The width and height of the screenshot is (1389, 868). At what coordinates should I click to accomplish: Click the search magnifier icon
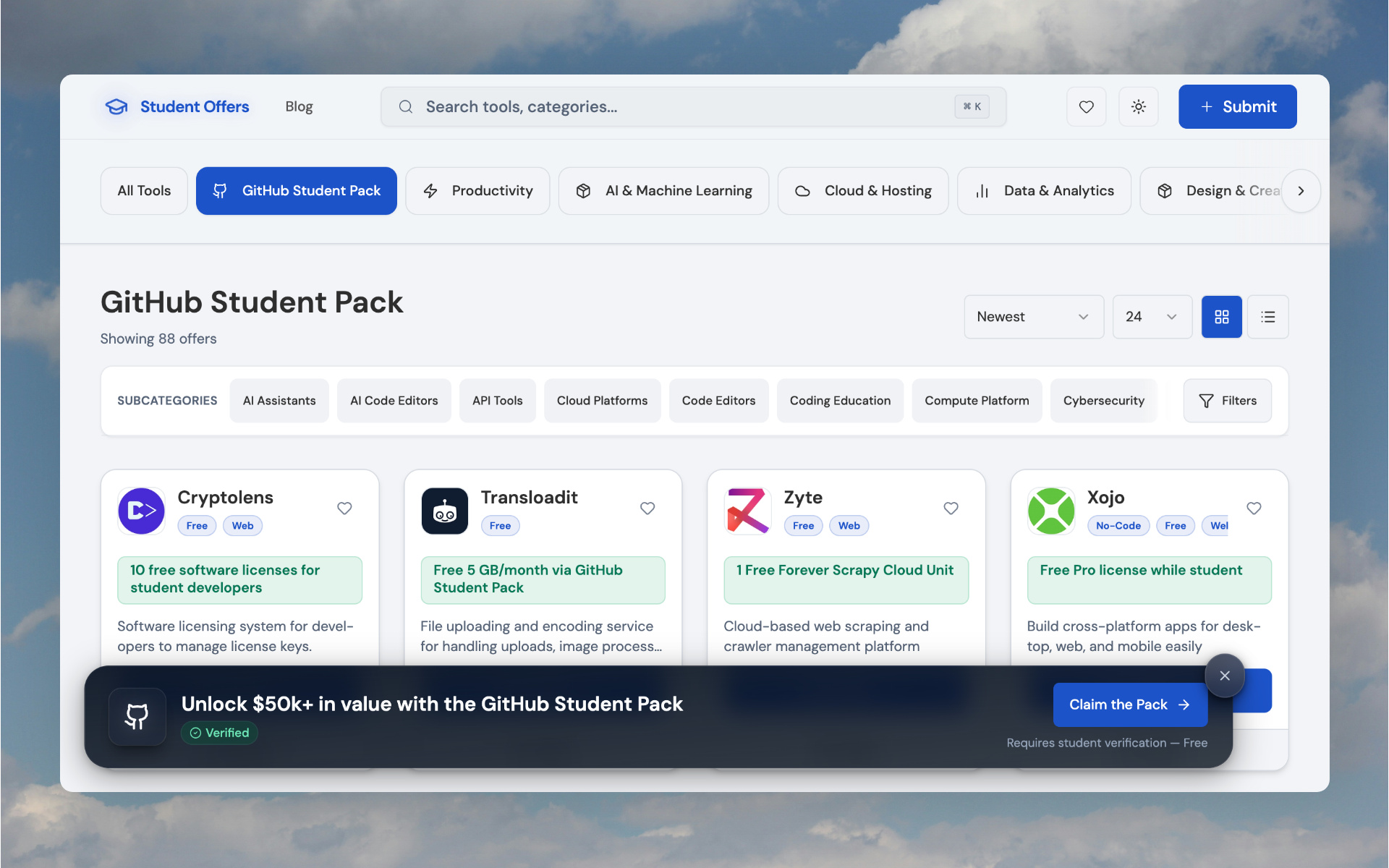406,106
